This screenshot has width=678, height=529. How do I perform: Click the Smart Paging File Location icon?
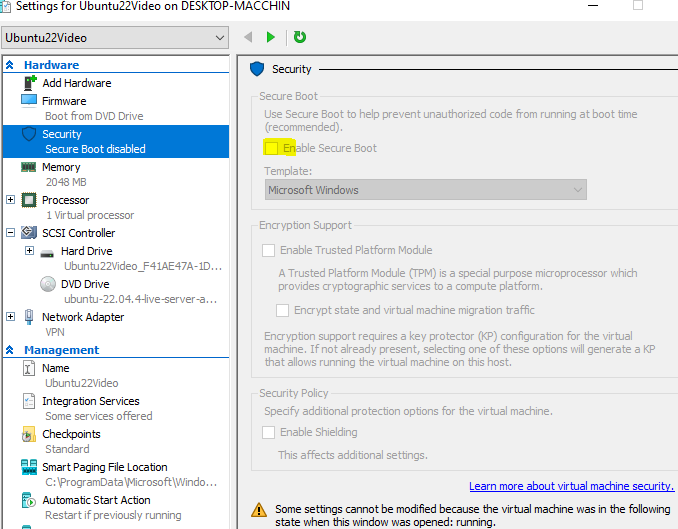click(28, 468)
